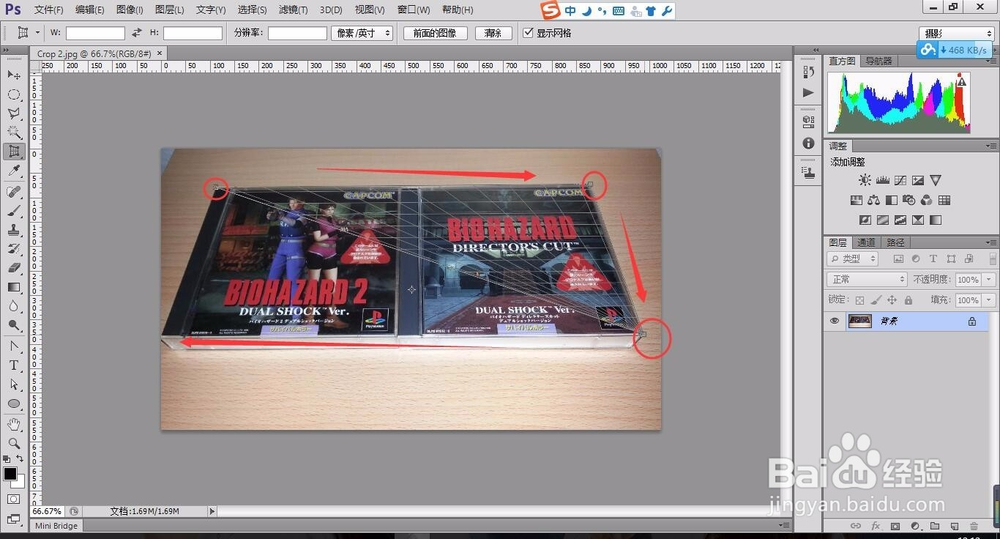Select the History Brush tool
Screen dimensions: 1000x539
point(13,249)
